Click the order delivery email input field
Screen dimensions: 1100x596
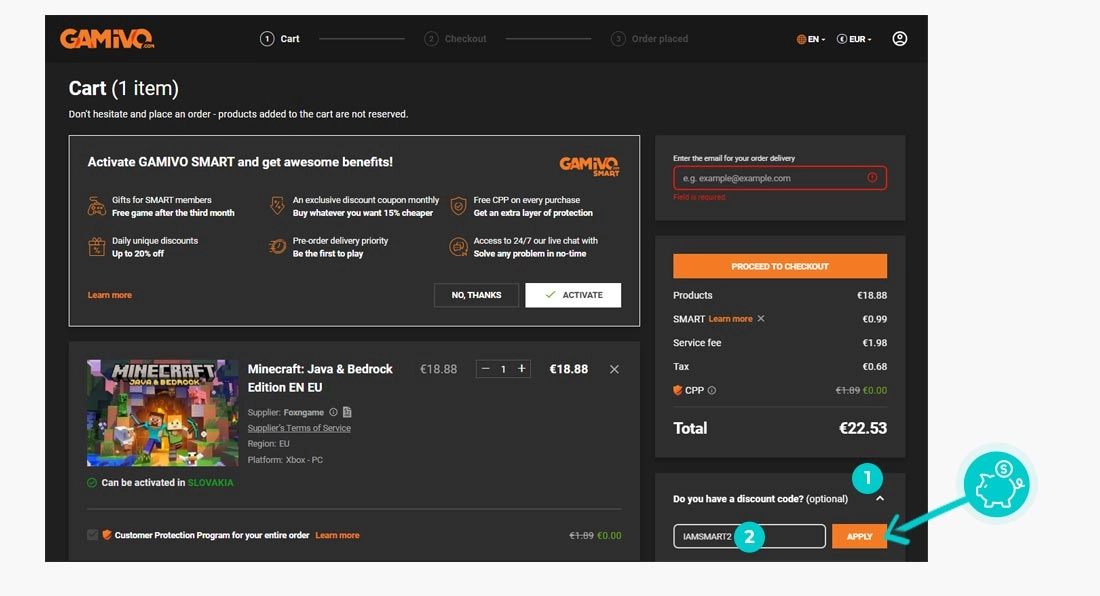click(x=779, y=178)
